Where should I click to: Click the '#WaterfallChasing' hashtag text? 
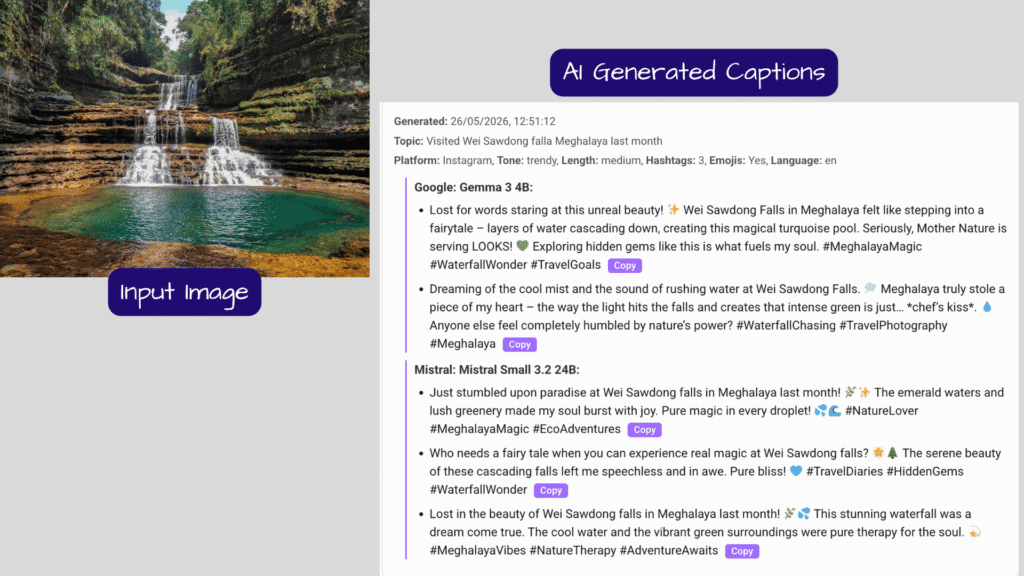[x=786, y=325]
